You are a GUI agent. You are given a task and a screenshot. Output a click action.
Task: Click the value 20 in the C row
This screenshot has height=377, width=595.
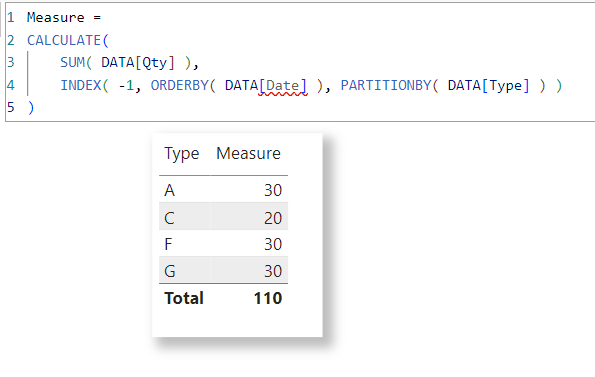tap(273, 218)
